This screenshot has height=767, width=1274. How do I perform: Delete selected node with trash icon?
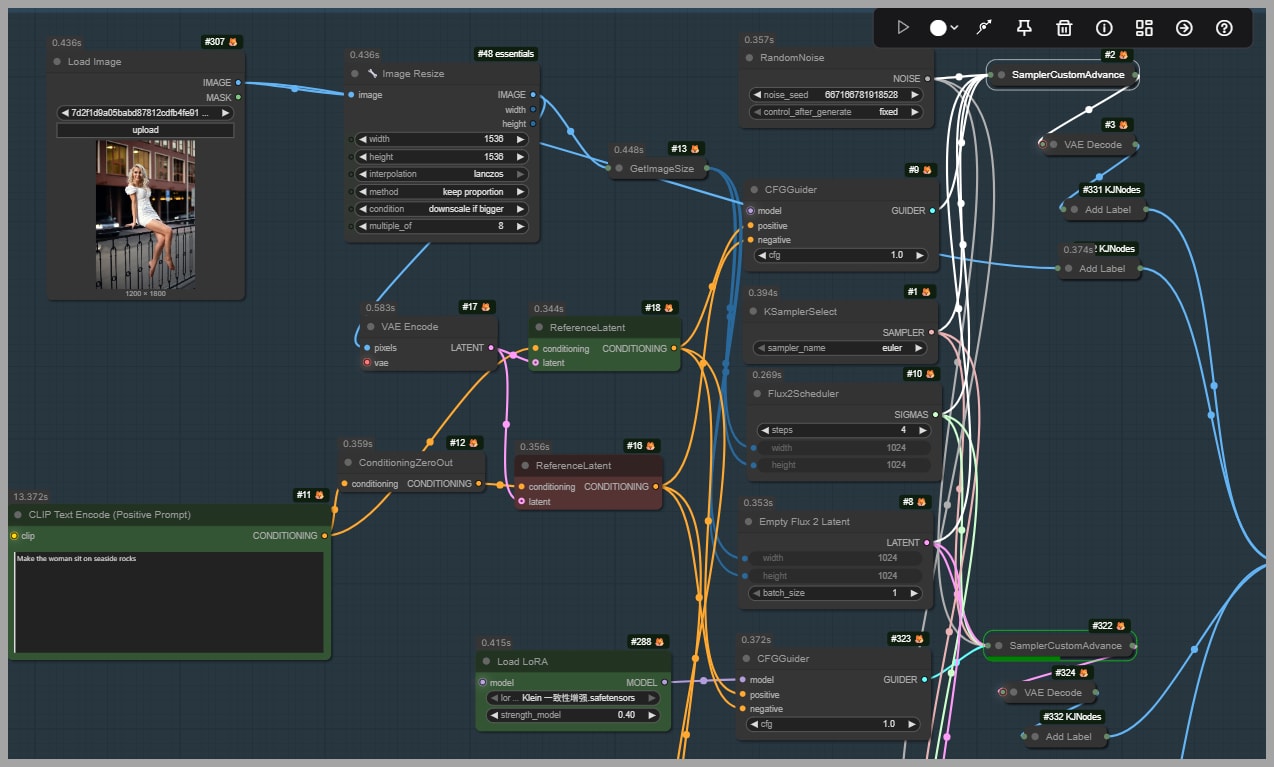click(1064, 28)
